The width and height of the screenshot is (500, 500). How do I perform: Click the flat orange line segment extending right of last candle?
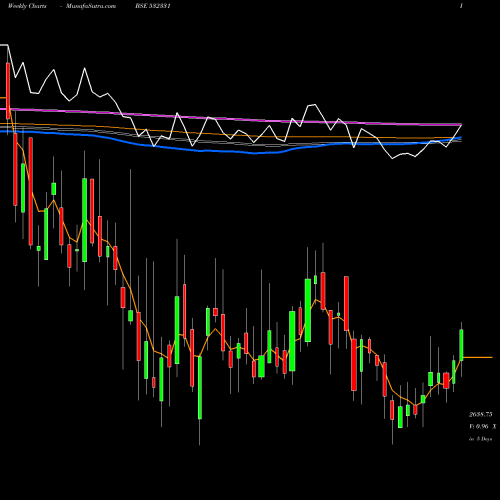point(478,357)
